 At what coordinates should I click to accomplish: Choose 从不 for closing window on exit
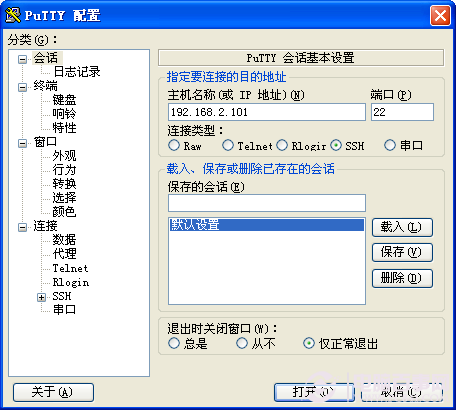(x=242, y=343)
